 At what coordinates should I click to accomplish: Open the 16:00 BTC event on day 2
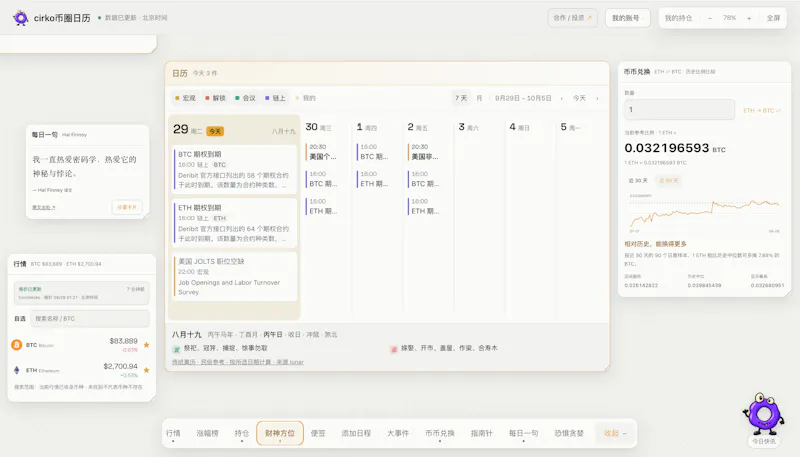coord(426,179)
